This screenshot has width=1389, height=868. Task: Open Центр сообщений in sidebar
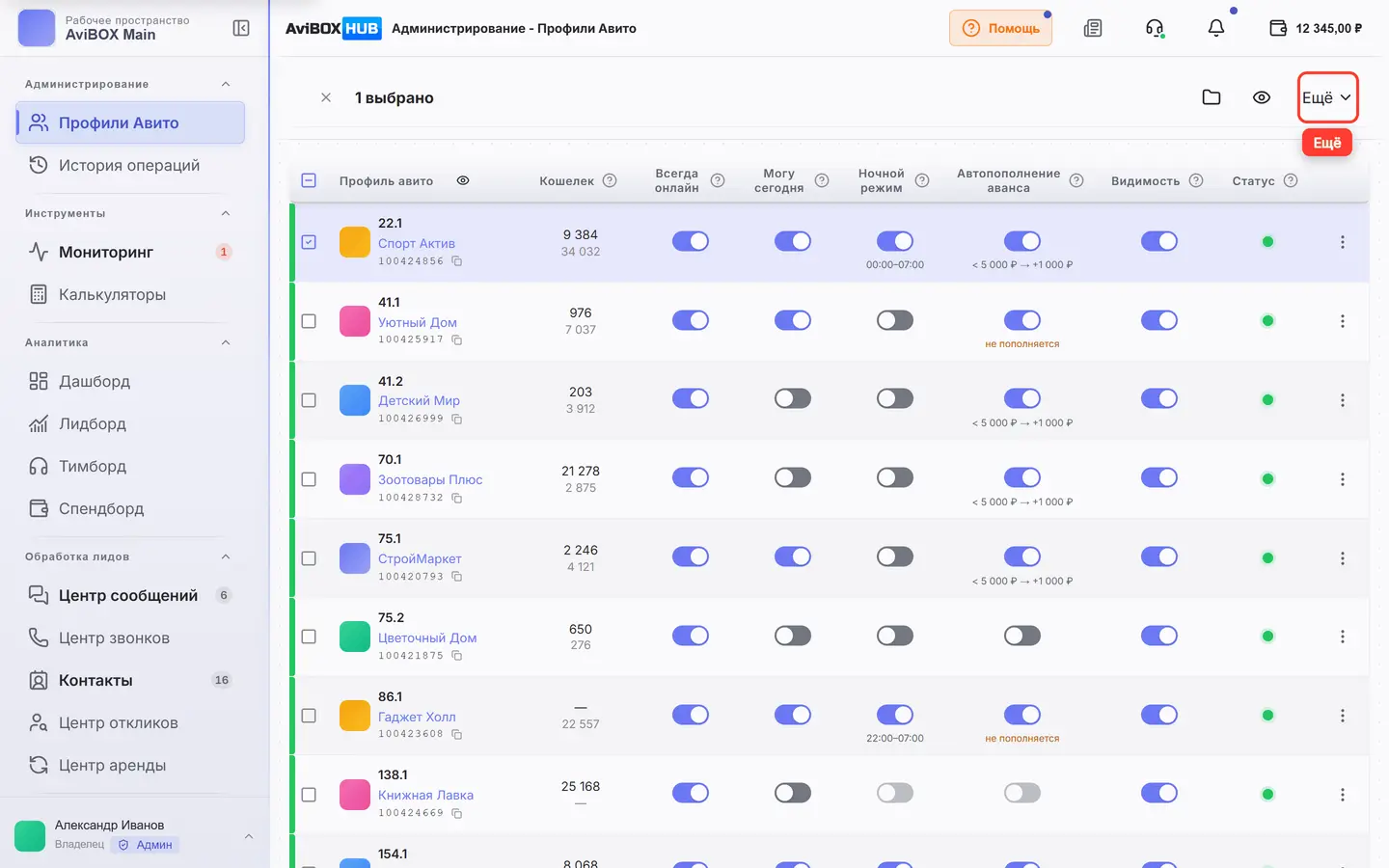(130, 595)
